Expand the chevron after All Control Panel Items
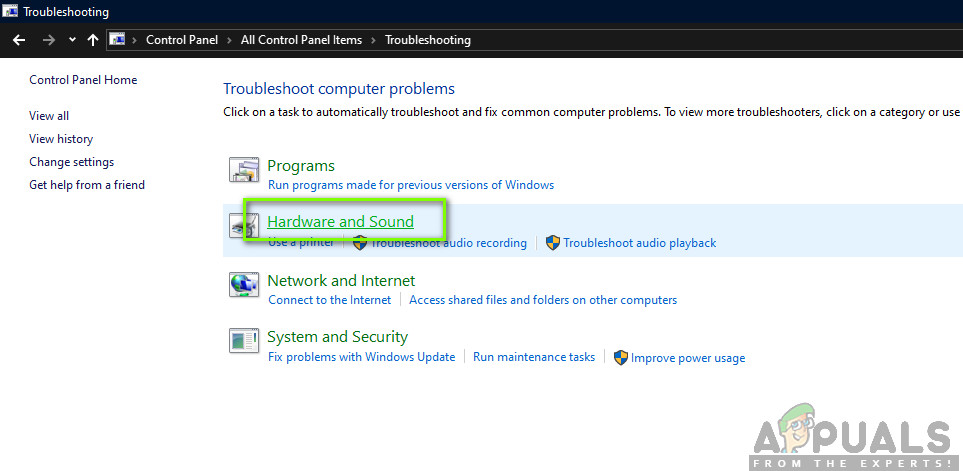Screen dimensions: 963x471 pyautogui.click(x=374, y=40)
